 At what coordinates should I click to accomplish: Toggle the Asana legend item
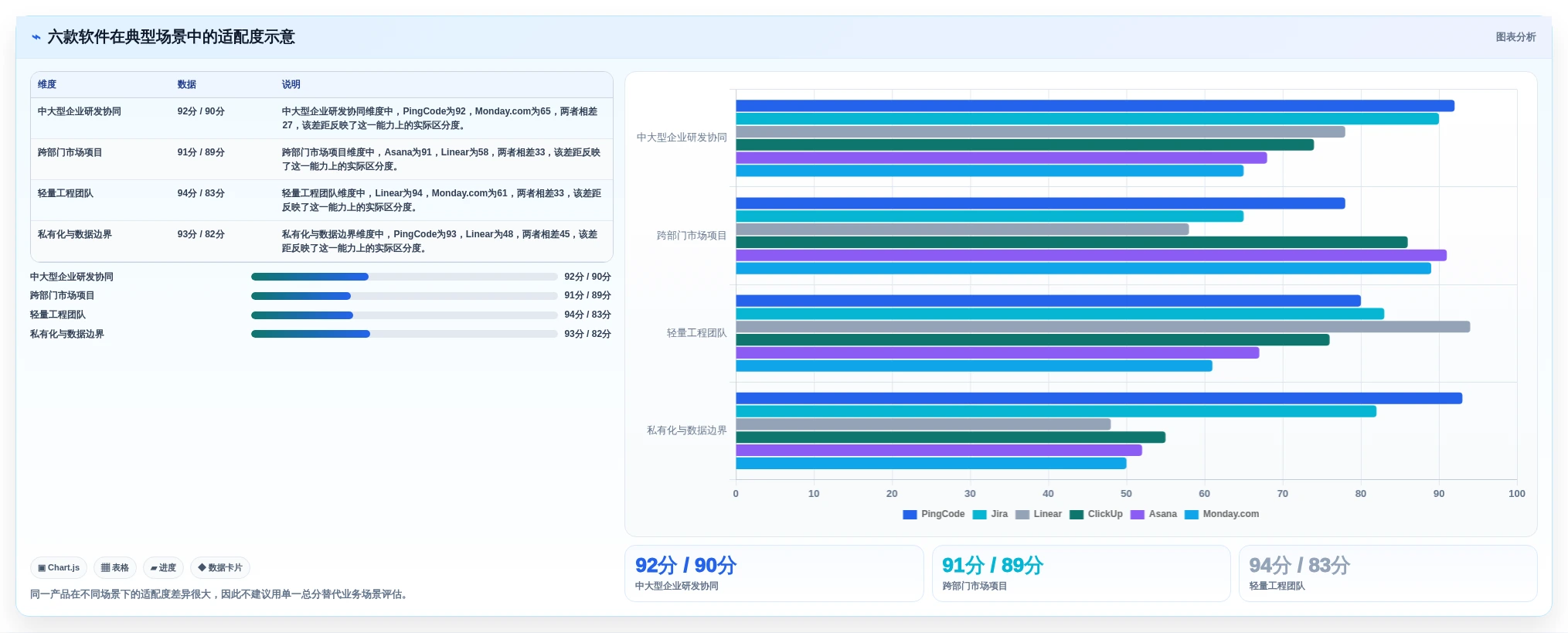1154,514
